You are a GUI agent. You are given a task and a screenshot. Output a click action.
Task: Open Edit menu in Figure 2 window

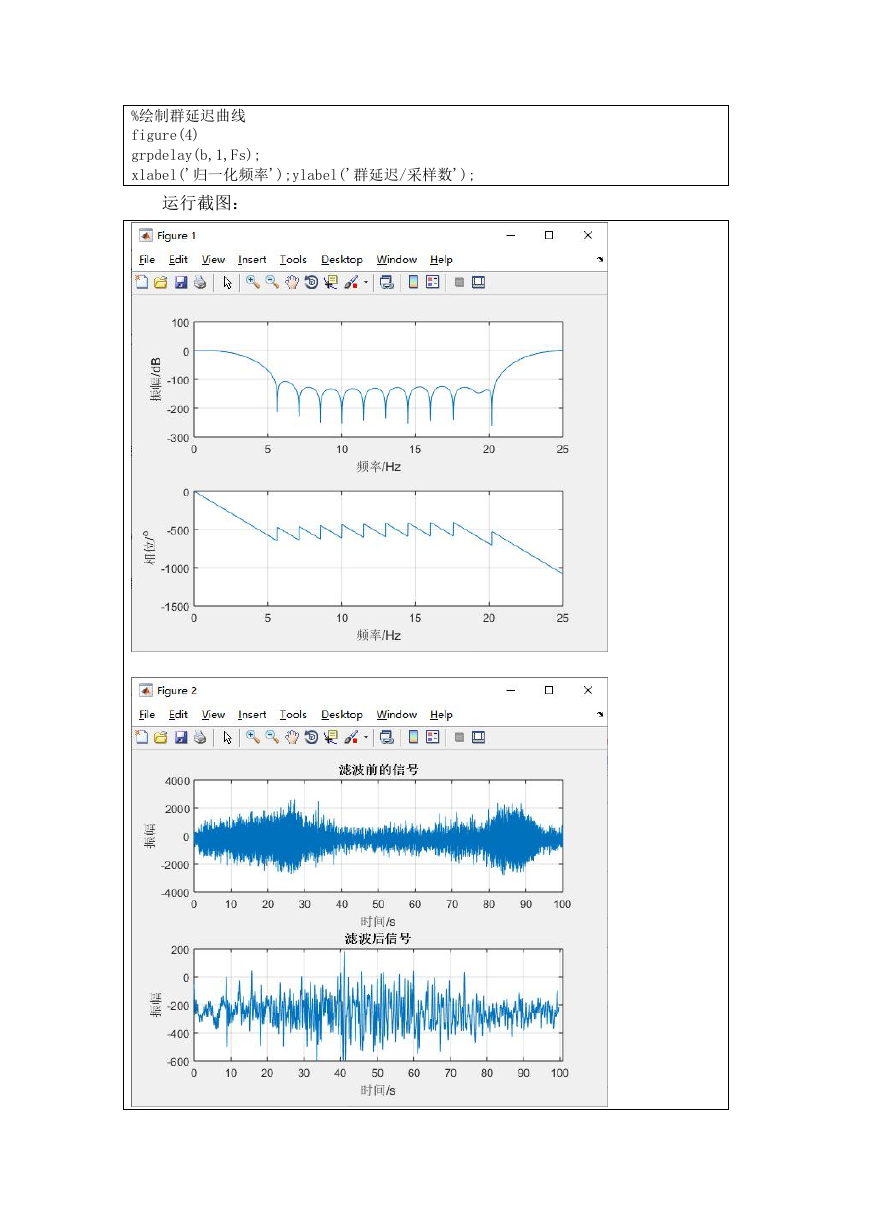click(x=178, y=715)
